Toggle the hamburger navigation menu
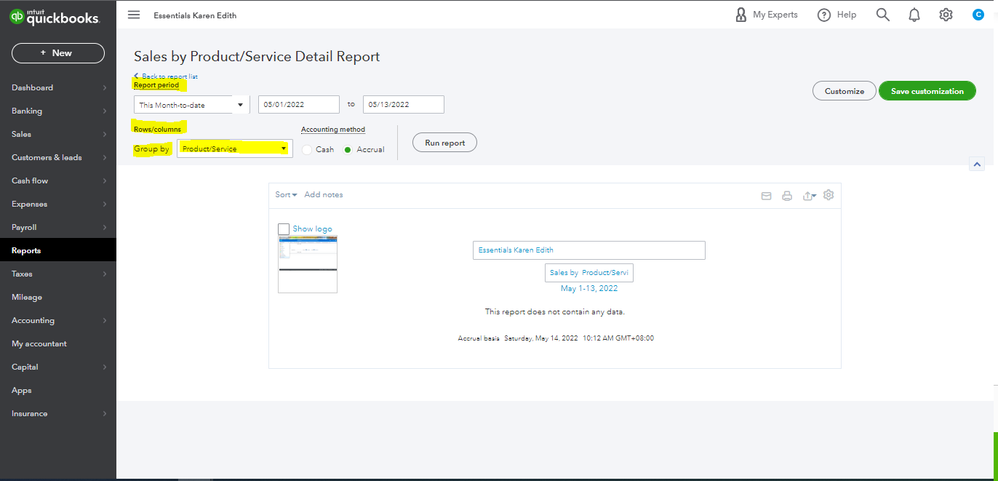This screenshot has height=481, width=998. (x=134, y=15)
